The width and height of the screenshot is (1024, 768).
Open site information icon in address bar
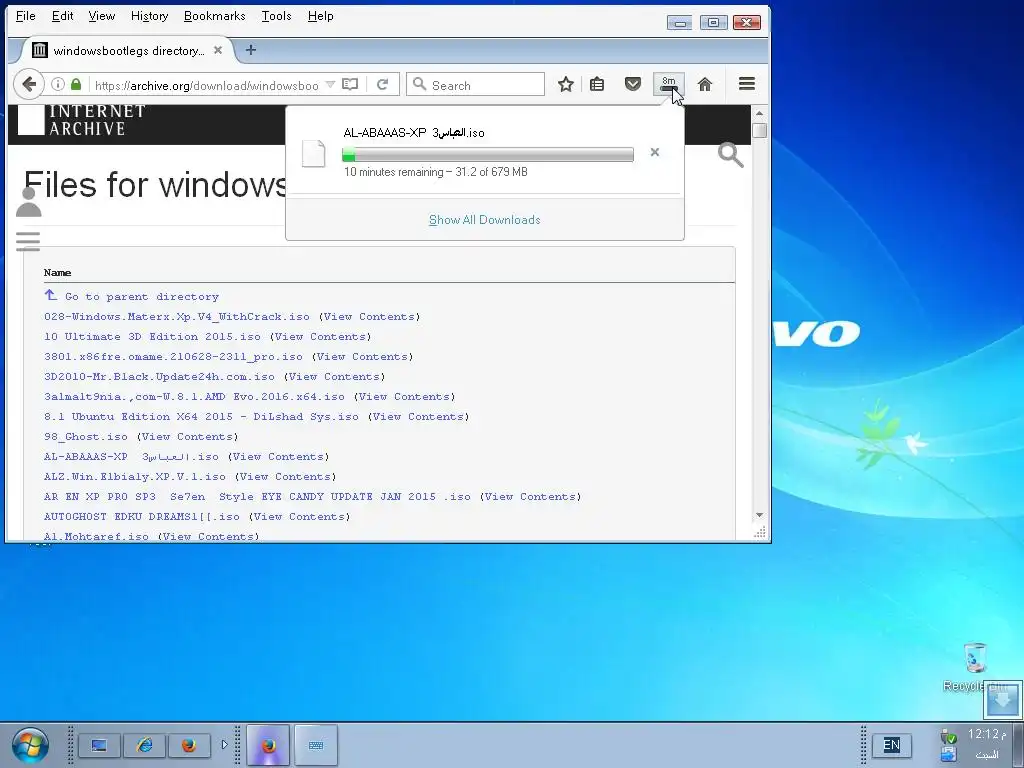pos(58,85)
